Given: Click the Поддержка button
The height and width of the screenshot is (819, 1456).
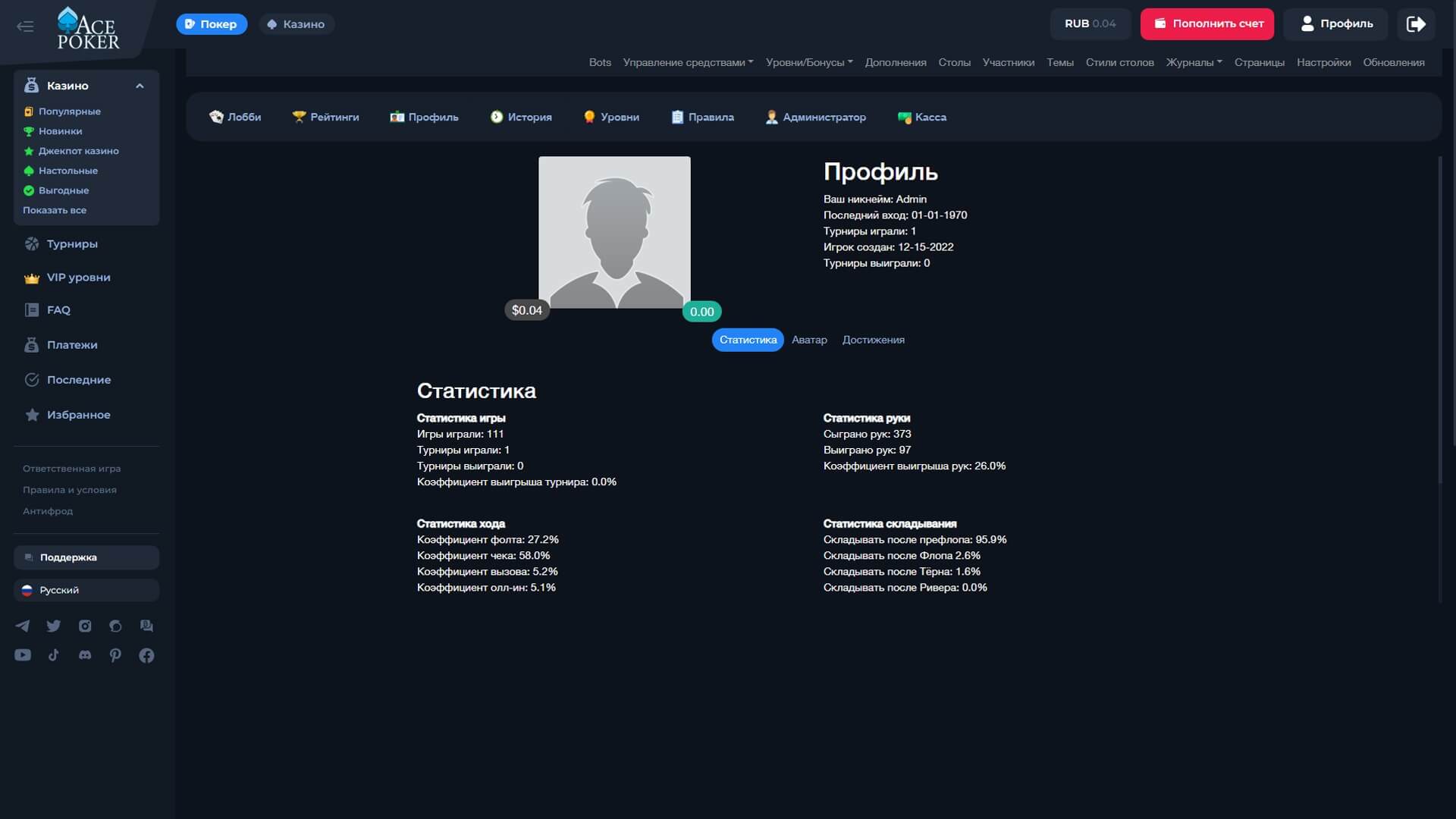Looking at the screenshot, I should (x=86, y=557).
